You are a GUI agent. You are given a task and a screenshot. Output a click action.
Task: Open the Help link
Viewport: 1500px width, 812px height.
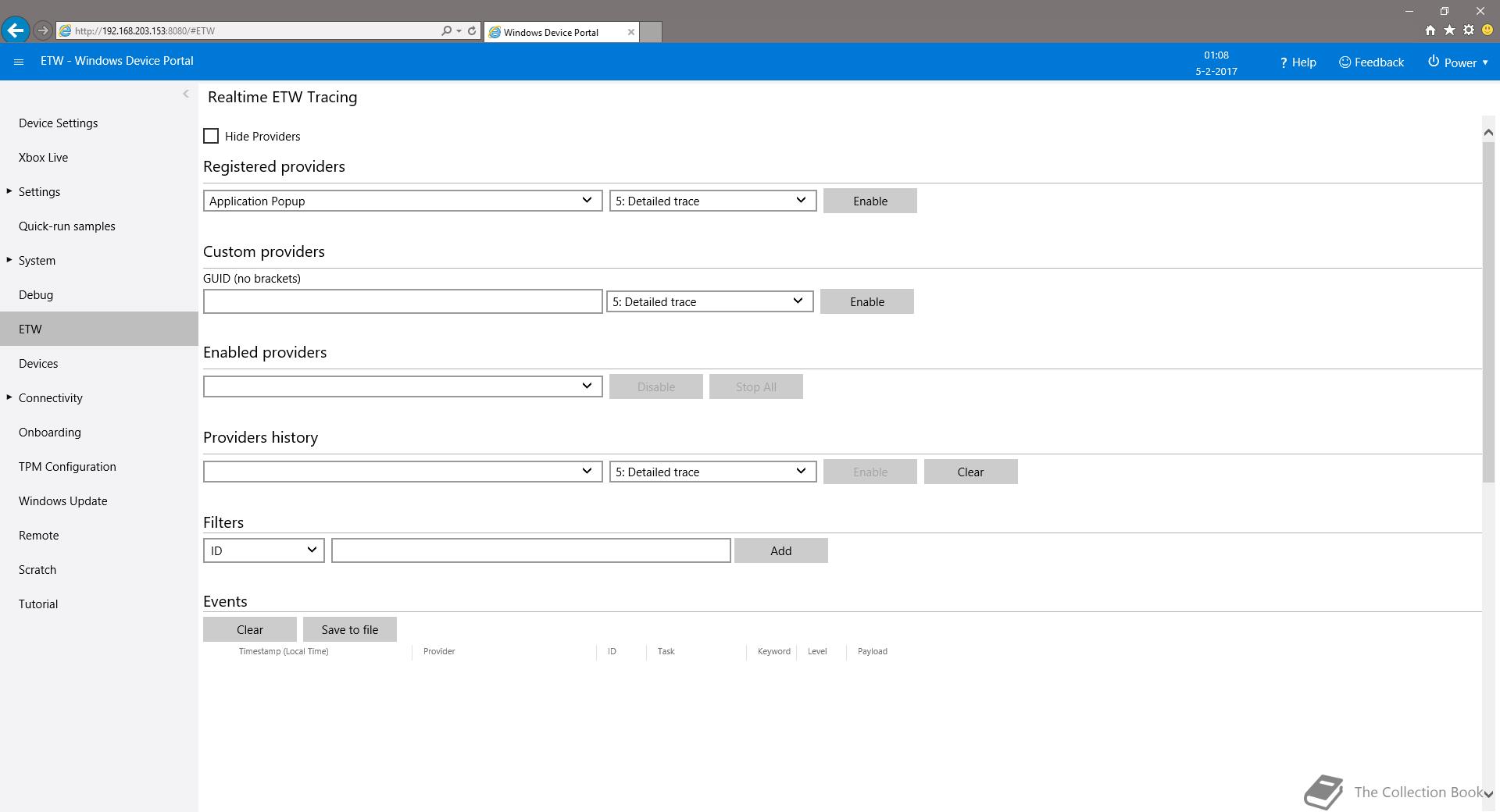[1298, 62]
